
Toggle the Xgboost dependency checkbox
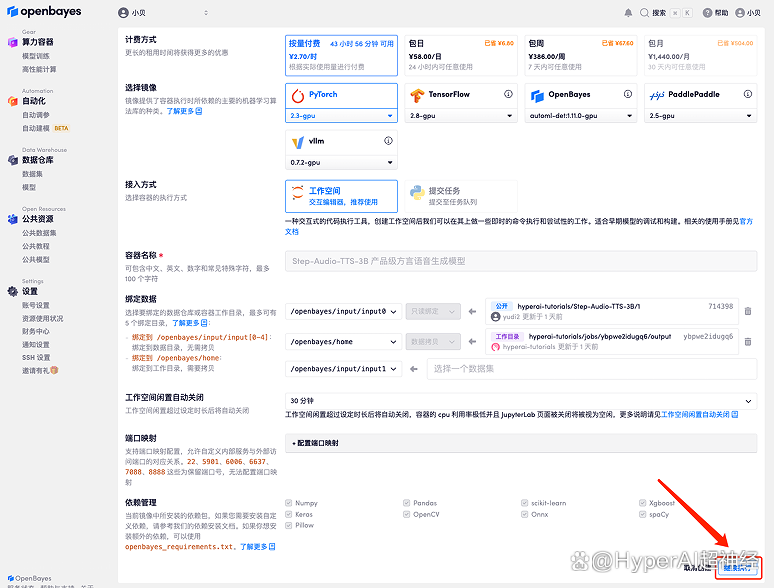[x=642, y=503]
